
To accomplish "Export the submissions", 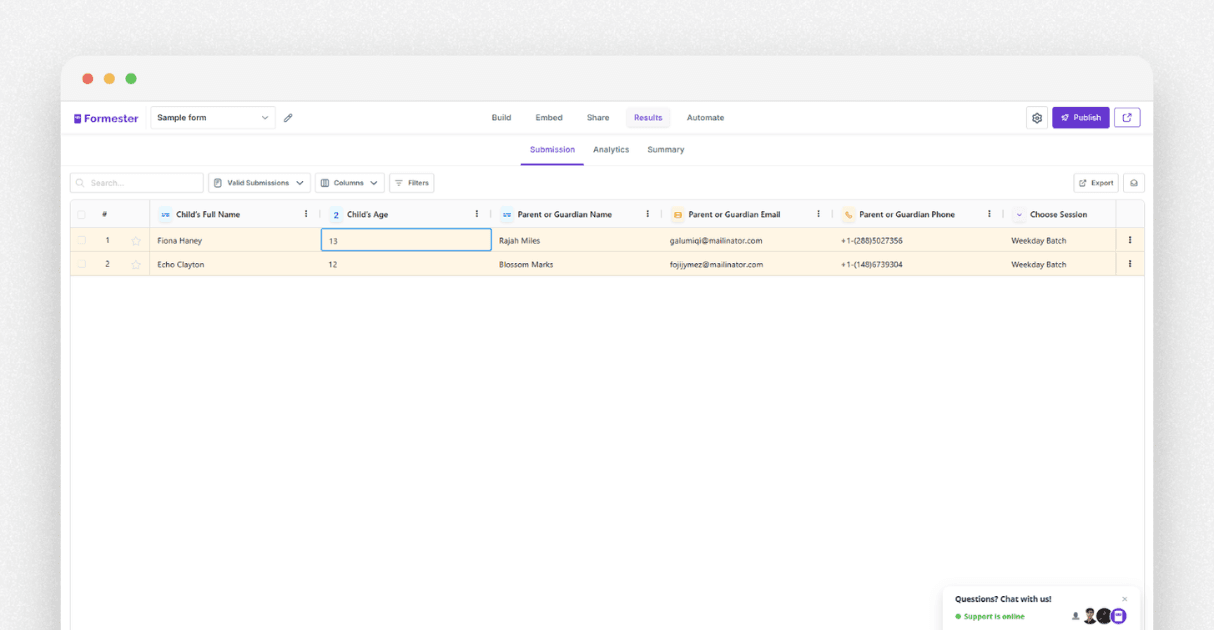I will (x=1095, y=183).
